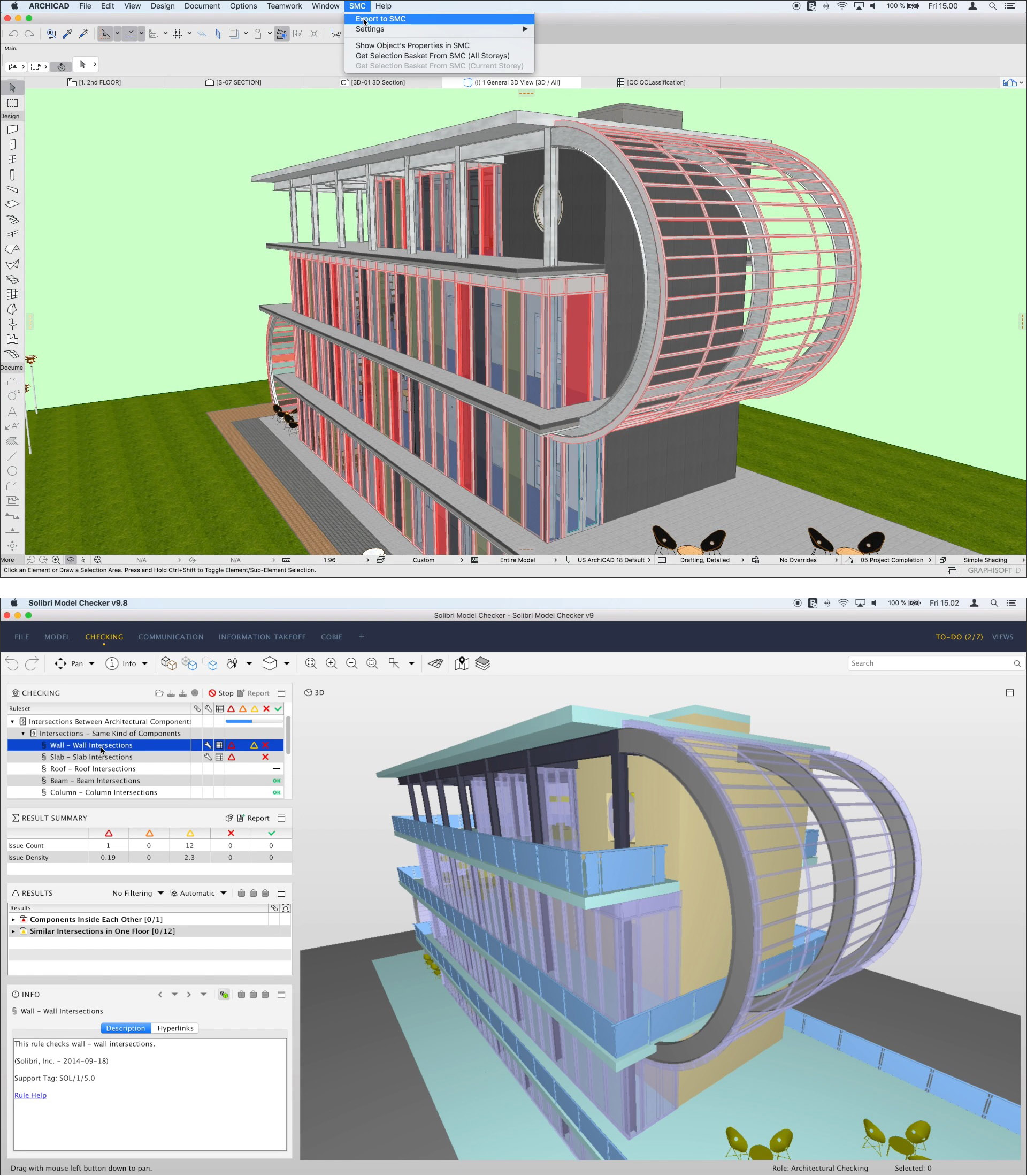Open the Guide Lines dropdown arrow
The width and height of the screenshot is (1027, 1176).
click(x=118, y=34)
